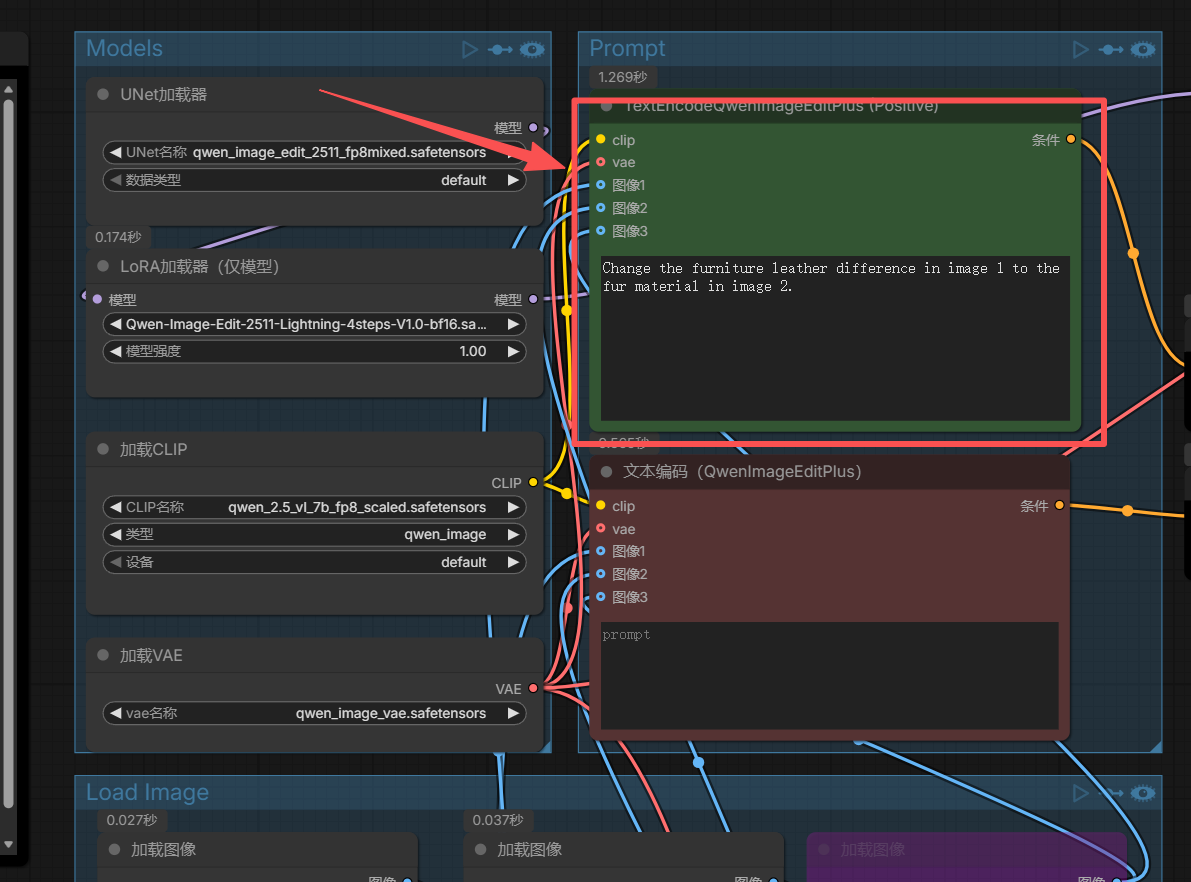
Task: Run the Load Image group play icon
Action: 1079,793
